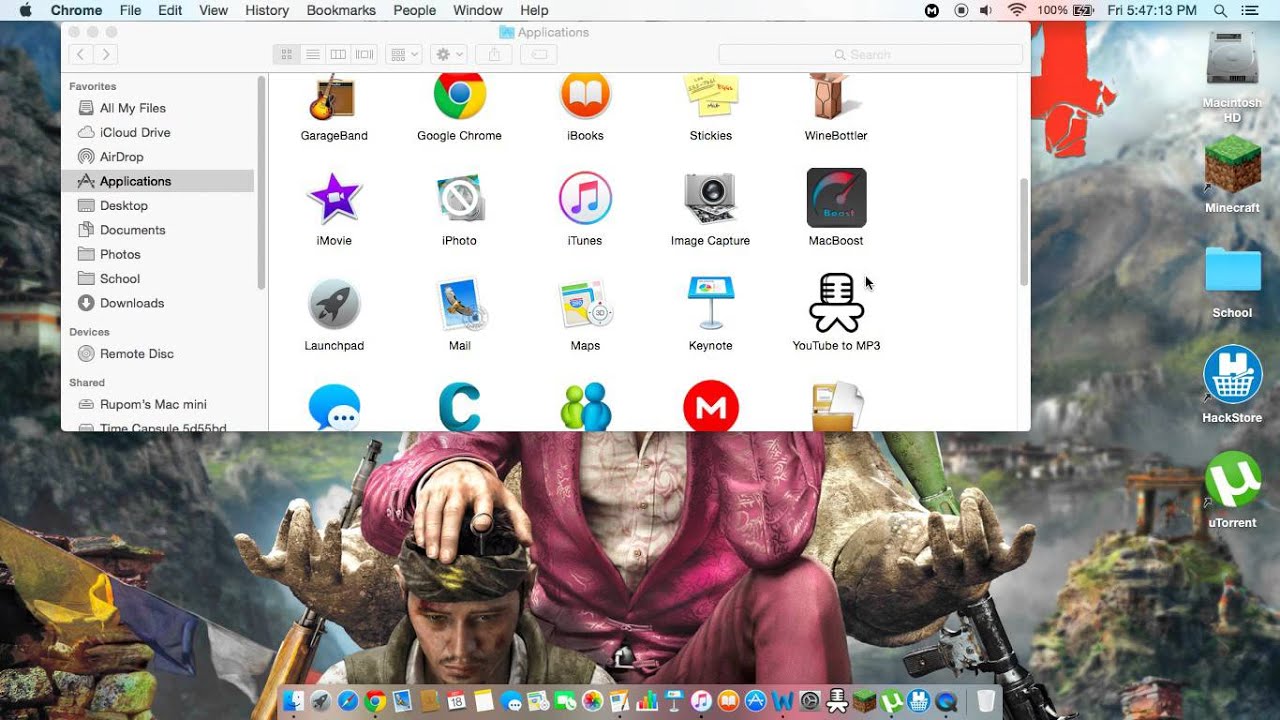Click the Finder Share button
The width and height of the screenshot is (1280, 720).
[x=494, y=54]
